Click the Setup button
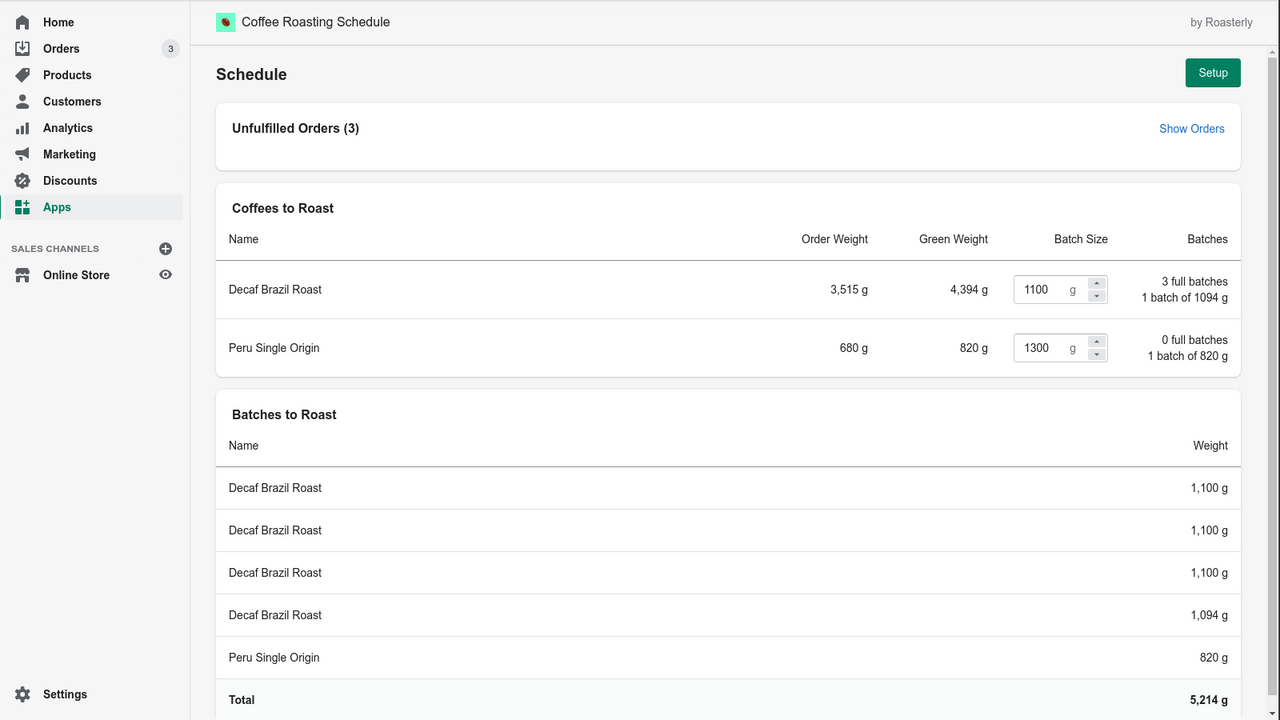1280x720 pixels. pos(1212,72)
